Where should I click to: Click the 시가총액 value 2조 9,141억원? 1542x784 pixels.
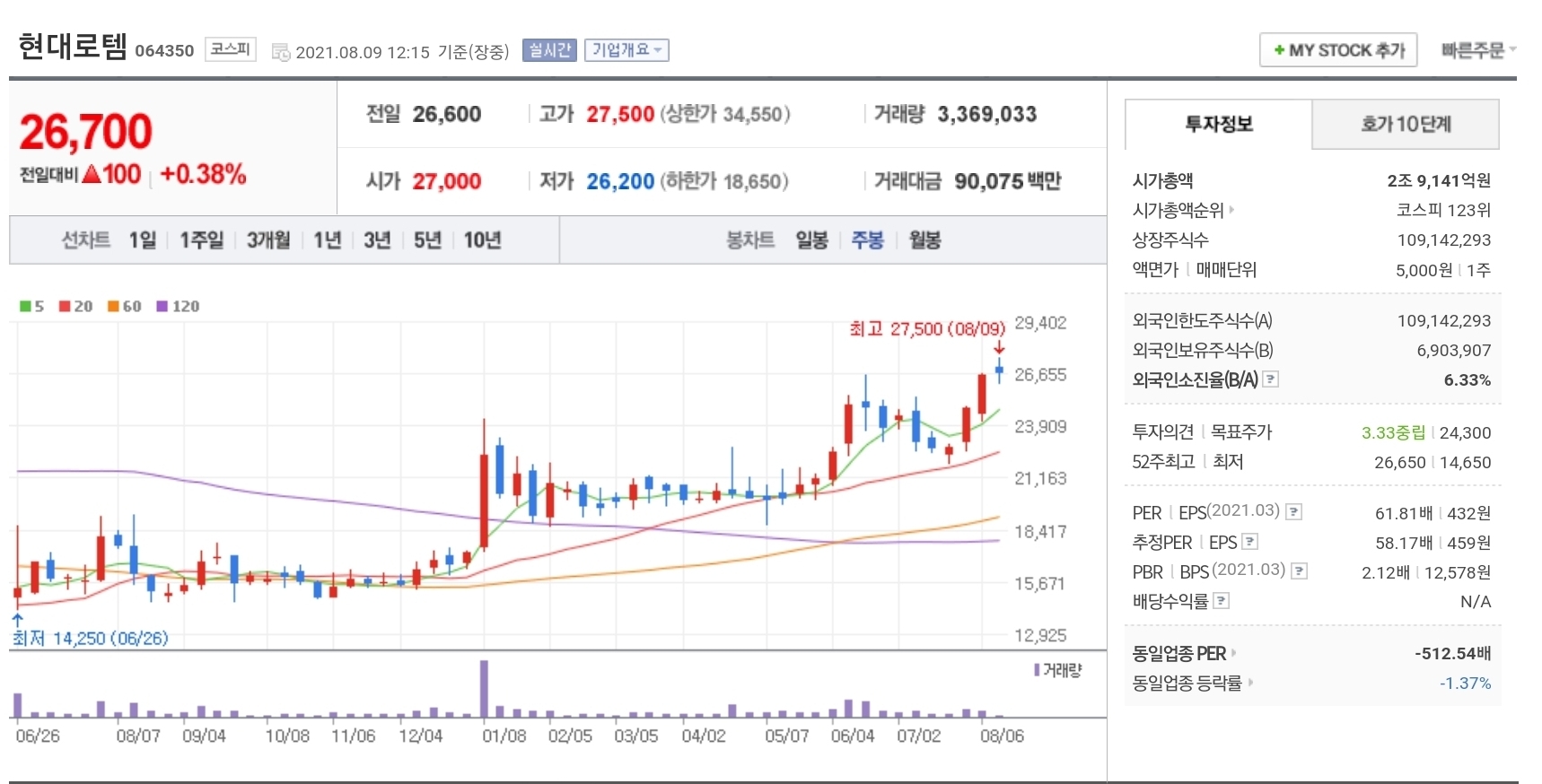[x=1439, y=180]
